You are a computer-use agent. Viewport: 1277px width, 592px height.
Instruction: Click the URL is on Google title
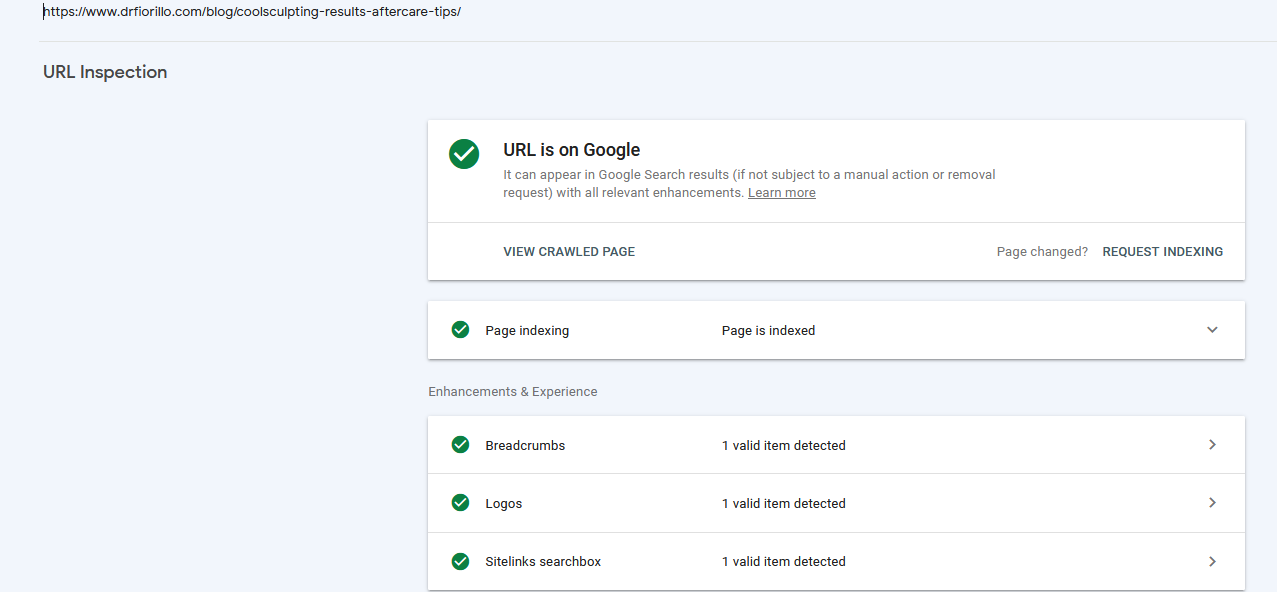coord(572,150)
